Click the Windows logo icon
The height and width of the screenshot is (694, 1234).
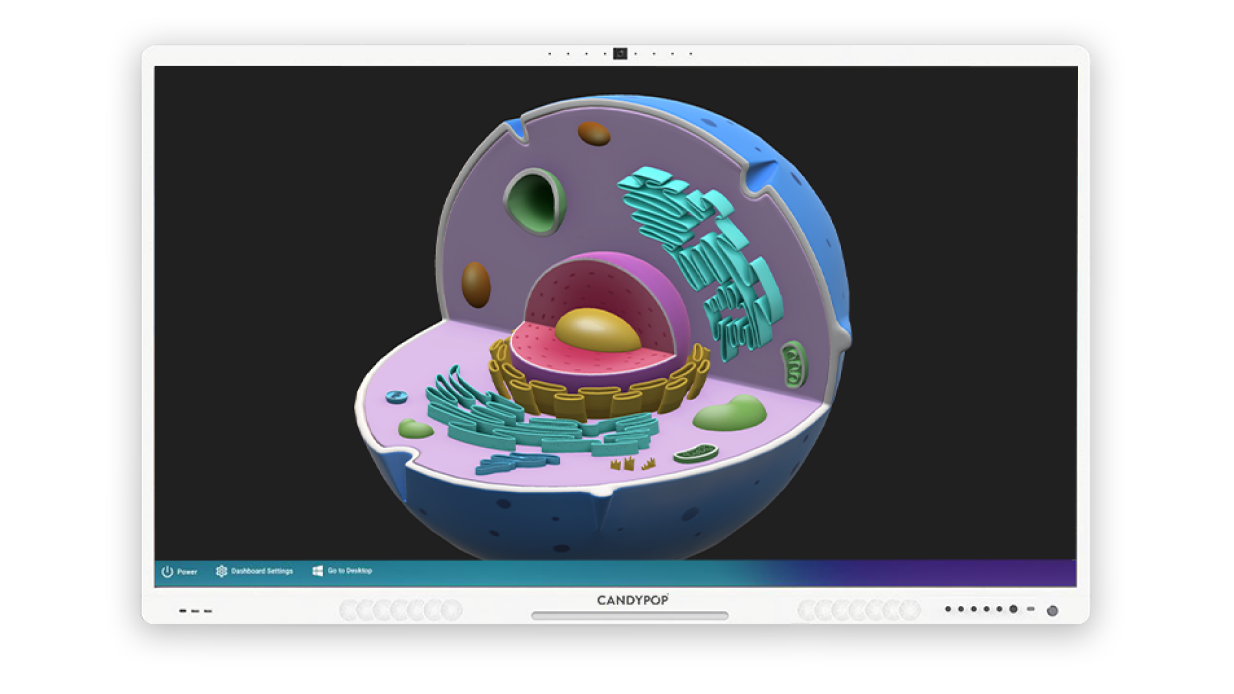[318, 571]
